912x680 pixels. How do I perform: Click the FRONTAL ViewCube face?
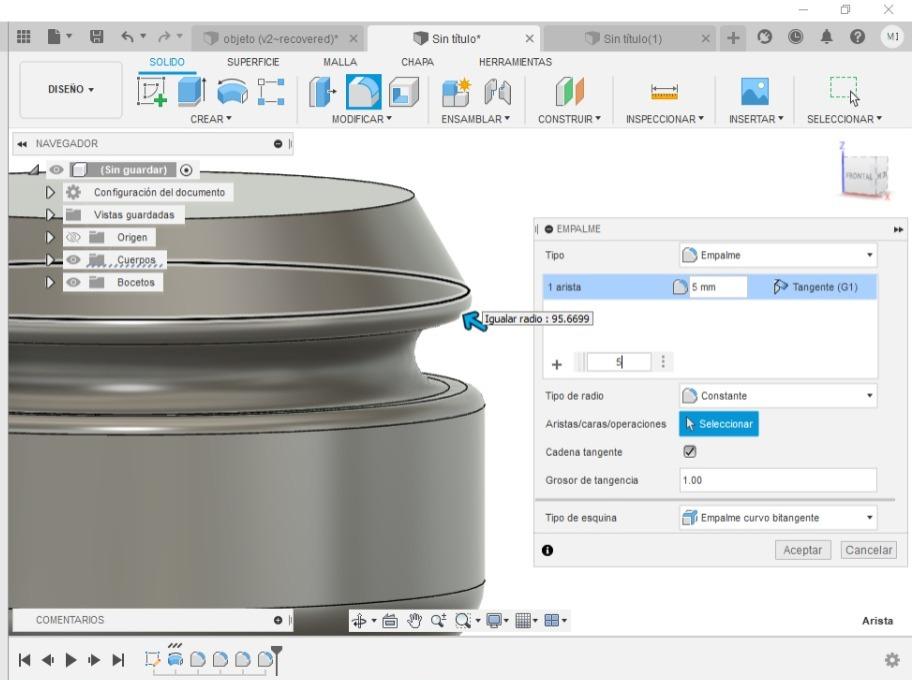tap(860, 175)
